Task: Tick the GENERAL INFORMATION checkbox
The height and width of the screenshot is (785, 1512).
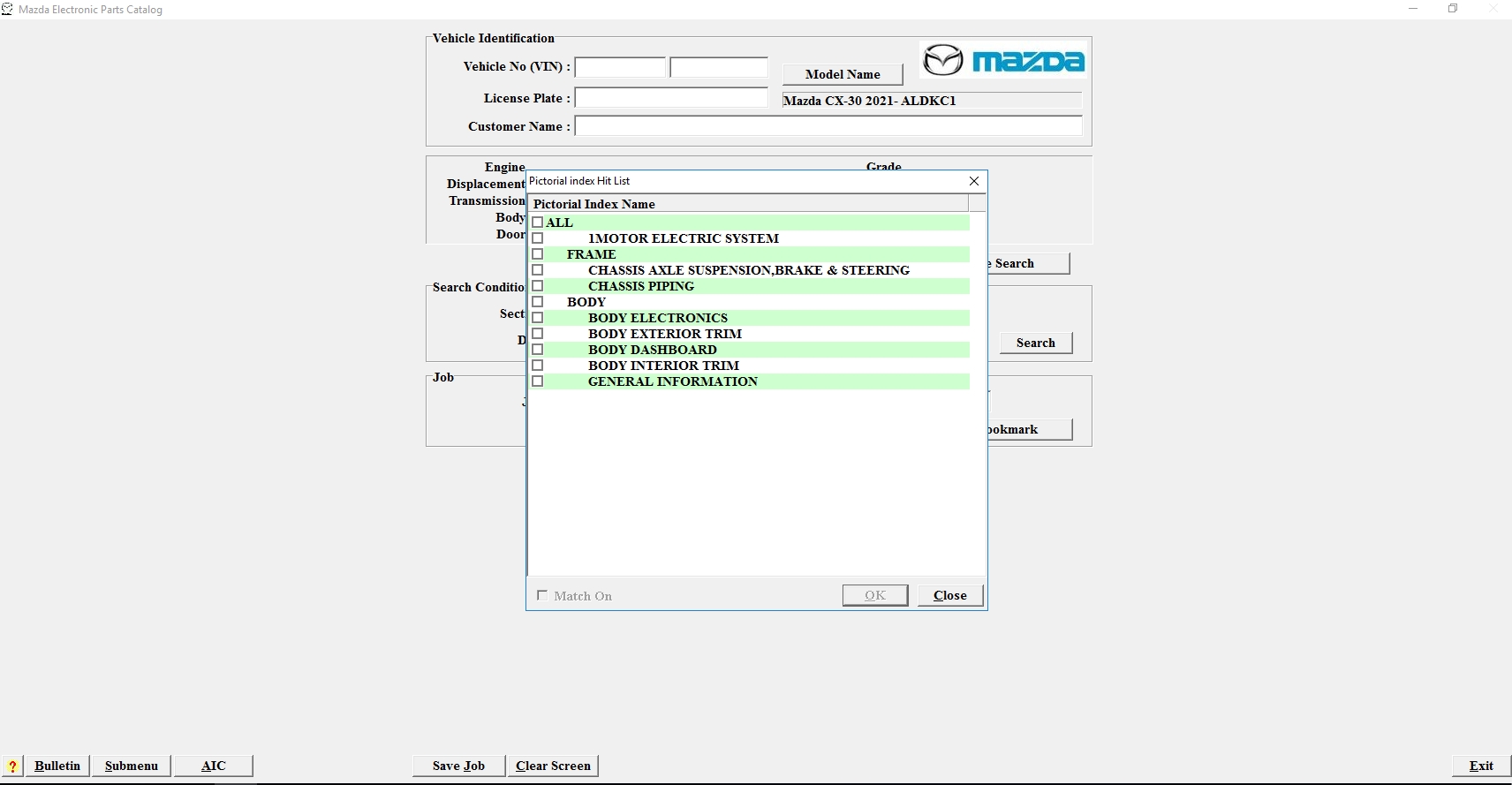Action: coord(538,381)
